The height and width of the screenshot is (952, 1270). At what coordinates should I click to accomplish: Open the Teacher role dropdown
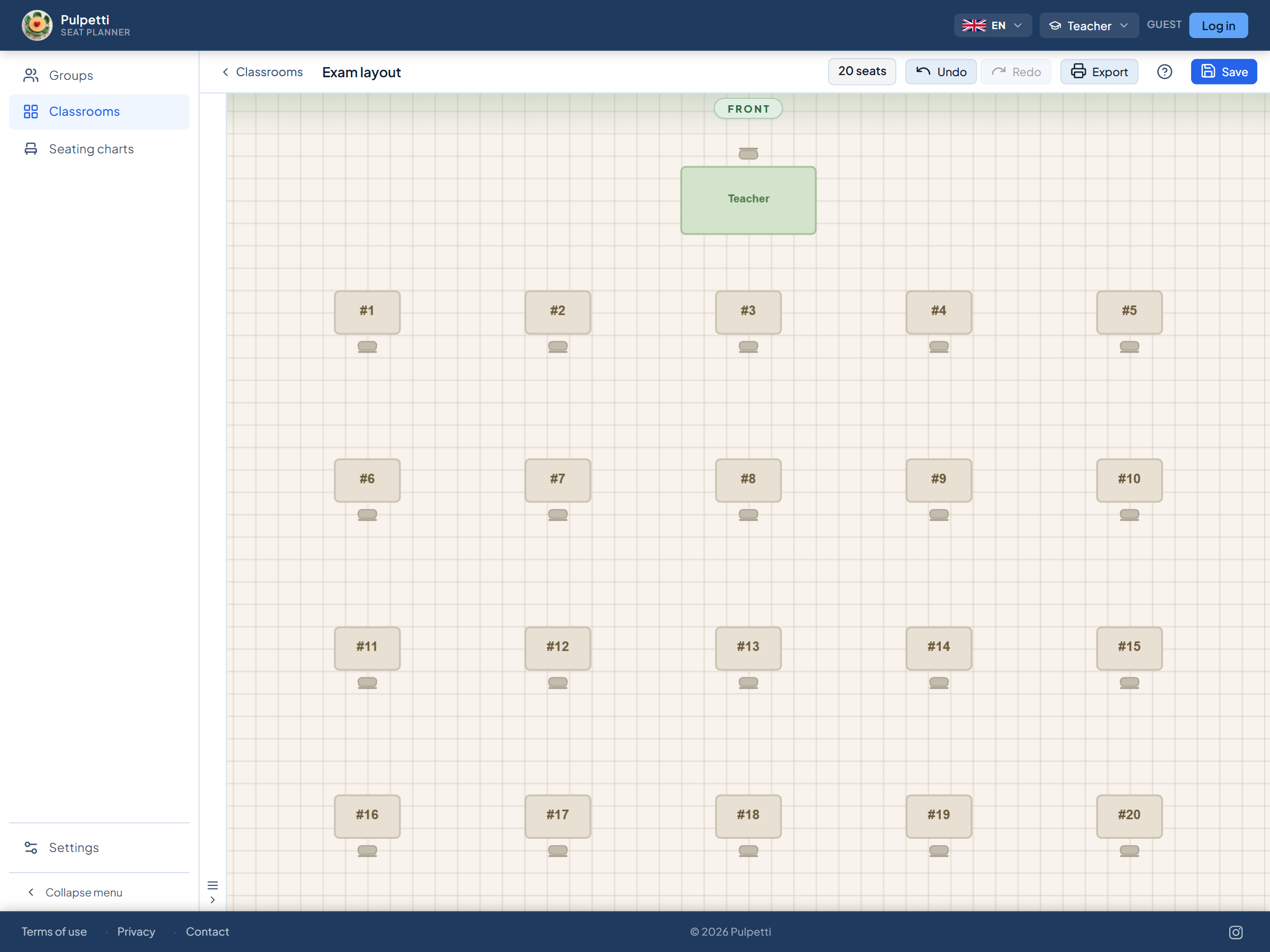[1088, 25]
